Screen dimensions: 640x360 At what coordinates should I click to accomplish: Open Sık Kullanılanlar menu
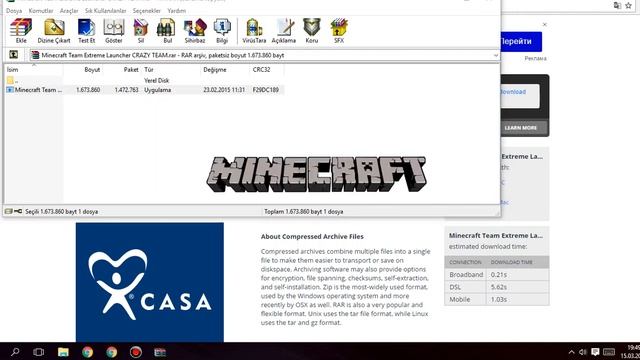[x=106, y=11]
